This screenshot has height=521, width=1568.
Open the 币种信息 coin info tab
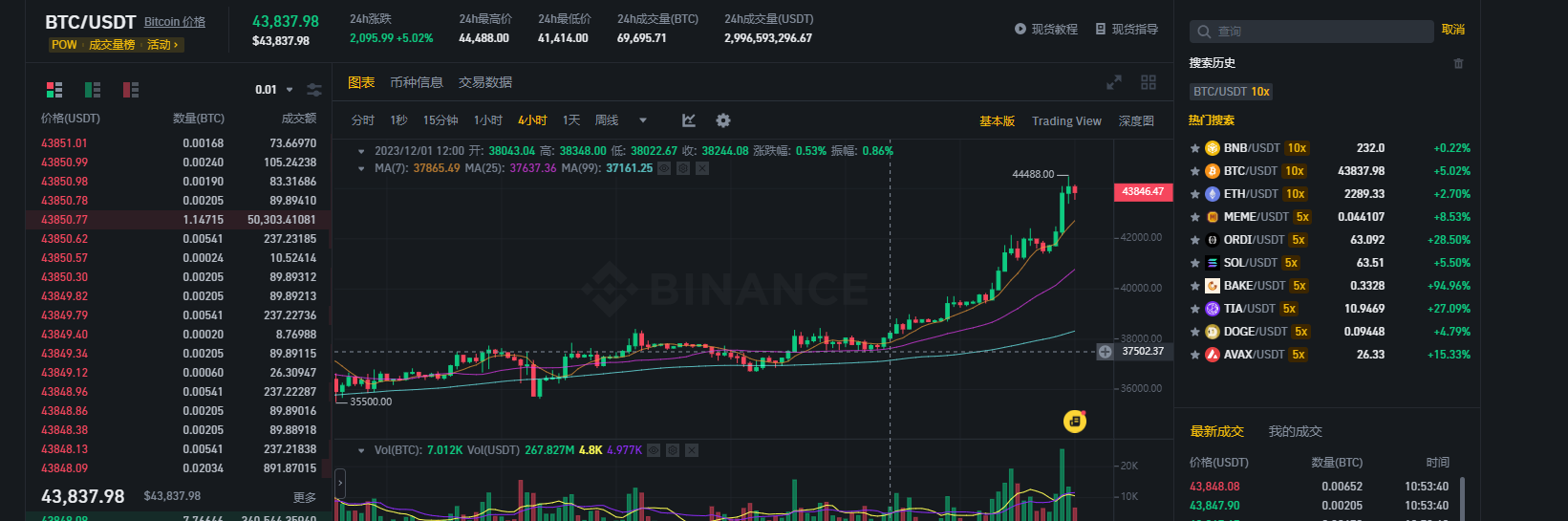417,82
